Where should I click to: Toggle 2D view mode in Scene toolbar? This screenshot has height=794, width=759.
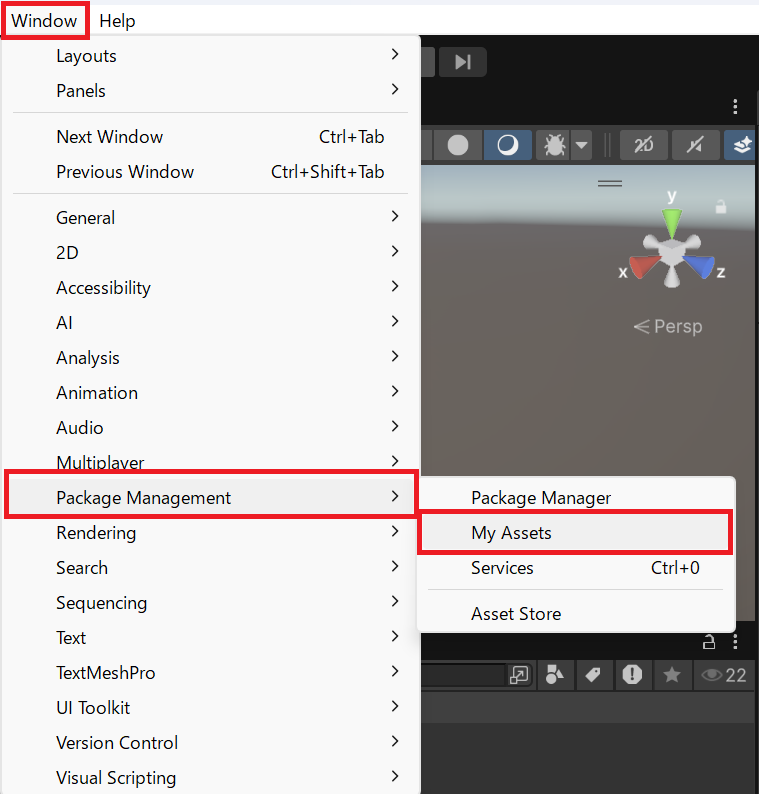point(643,145)
